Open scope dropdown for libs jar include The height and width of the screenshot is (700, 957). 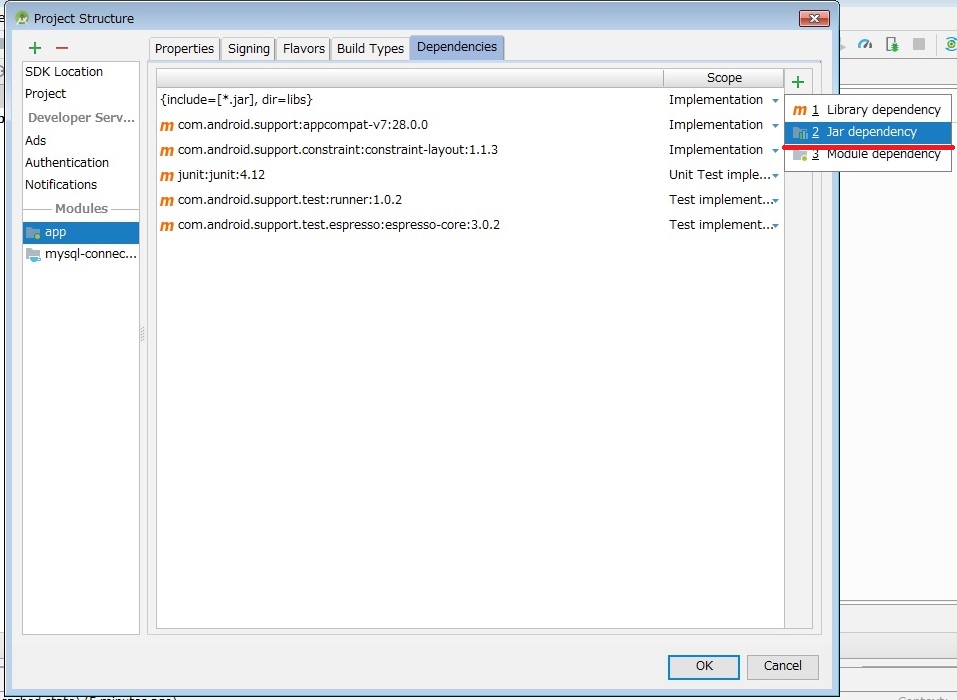775,101
